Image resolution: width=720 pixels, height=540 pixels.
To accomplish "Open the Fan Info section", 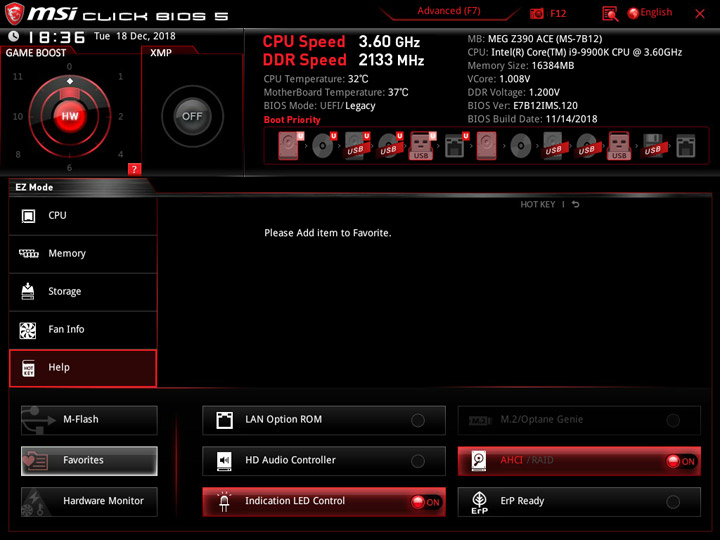I will pyautogui.click(x=83, y=330).
